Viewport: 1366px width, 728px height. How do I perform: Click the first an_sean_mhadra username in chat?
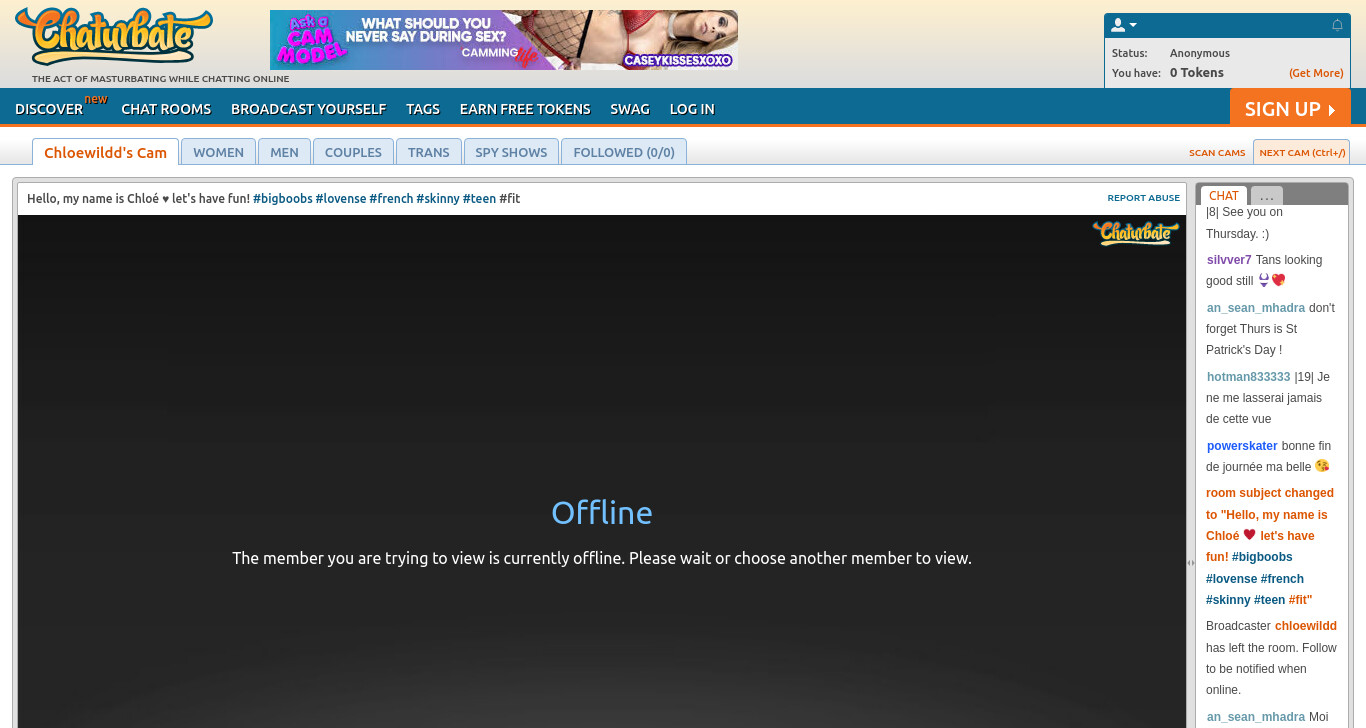[1255, 308]
